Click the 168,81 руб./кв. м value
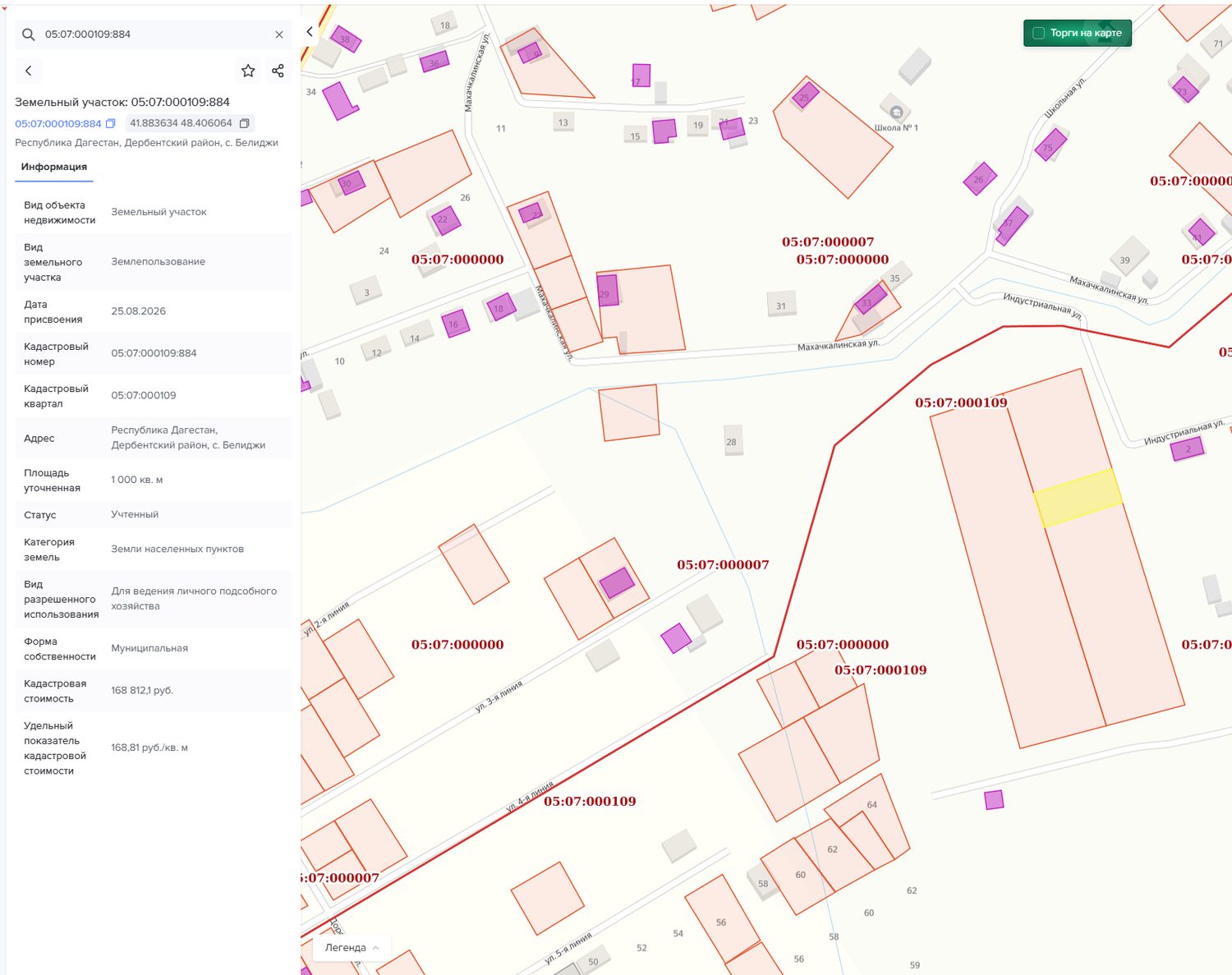 (149, 747)
